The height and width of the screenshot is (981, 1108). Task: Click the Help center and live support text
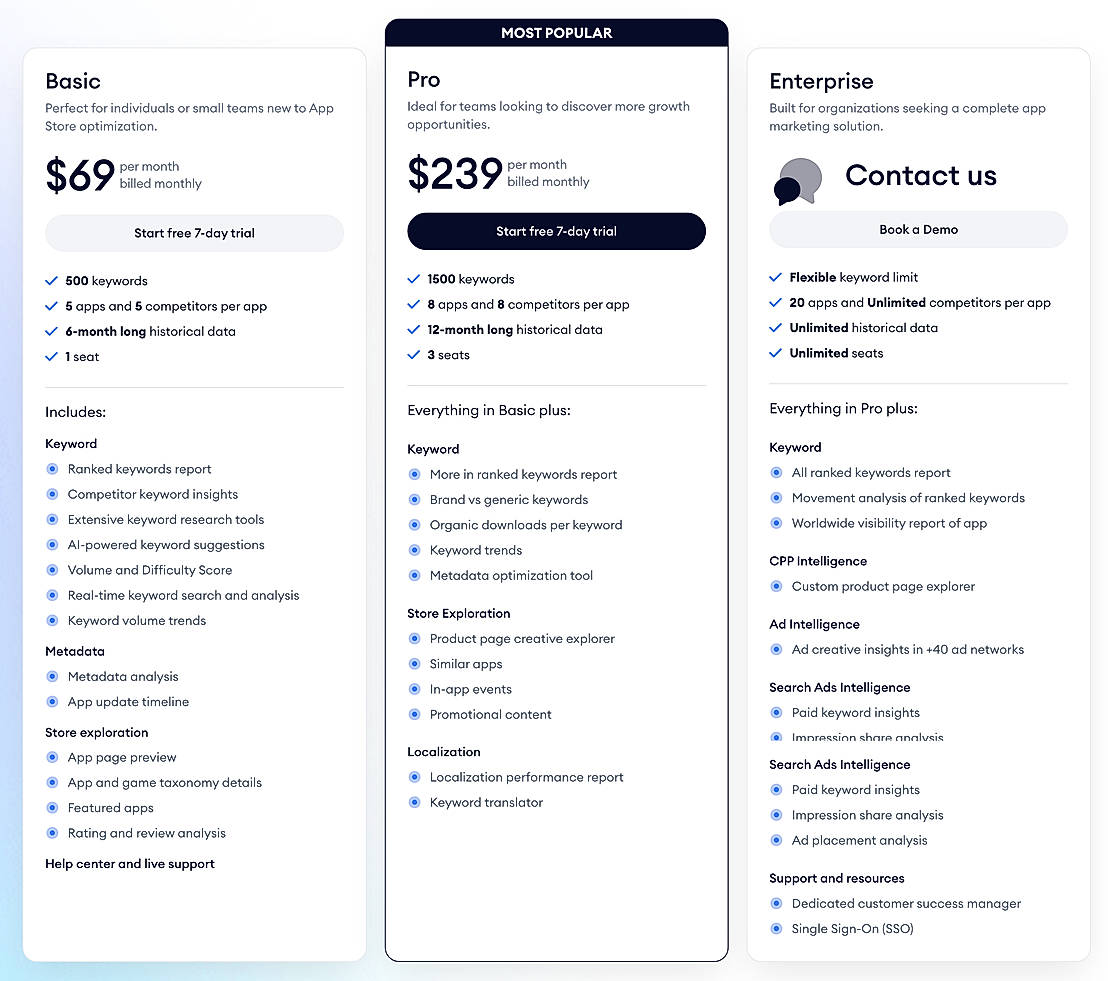pos(130,863)
